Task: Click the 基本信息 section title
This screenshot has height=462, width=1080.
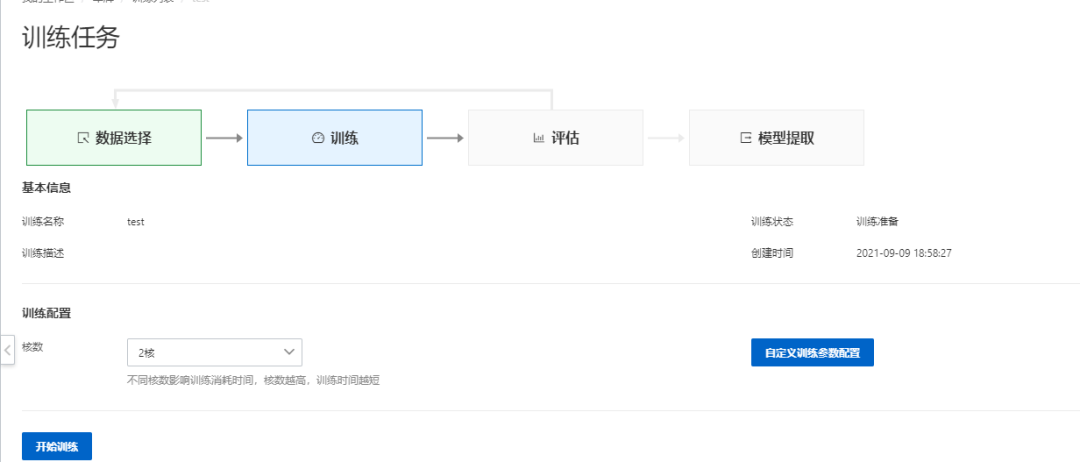Action: pos(47,187)
